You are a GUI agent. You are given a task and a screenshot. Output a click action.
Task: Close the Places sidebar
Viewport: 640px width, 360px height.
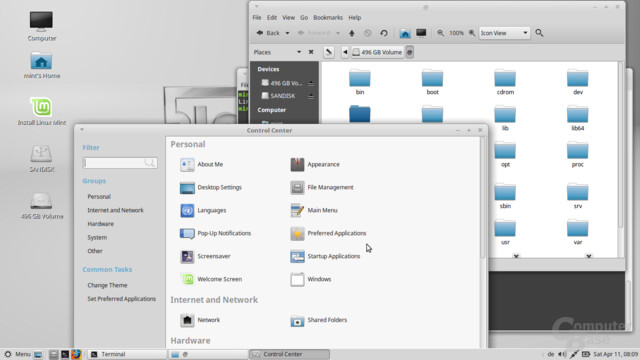point(311,52)
